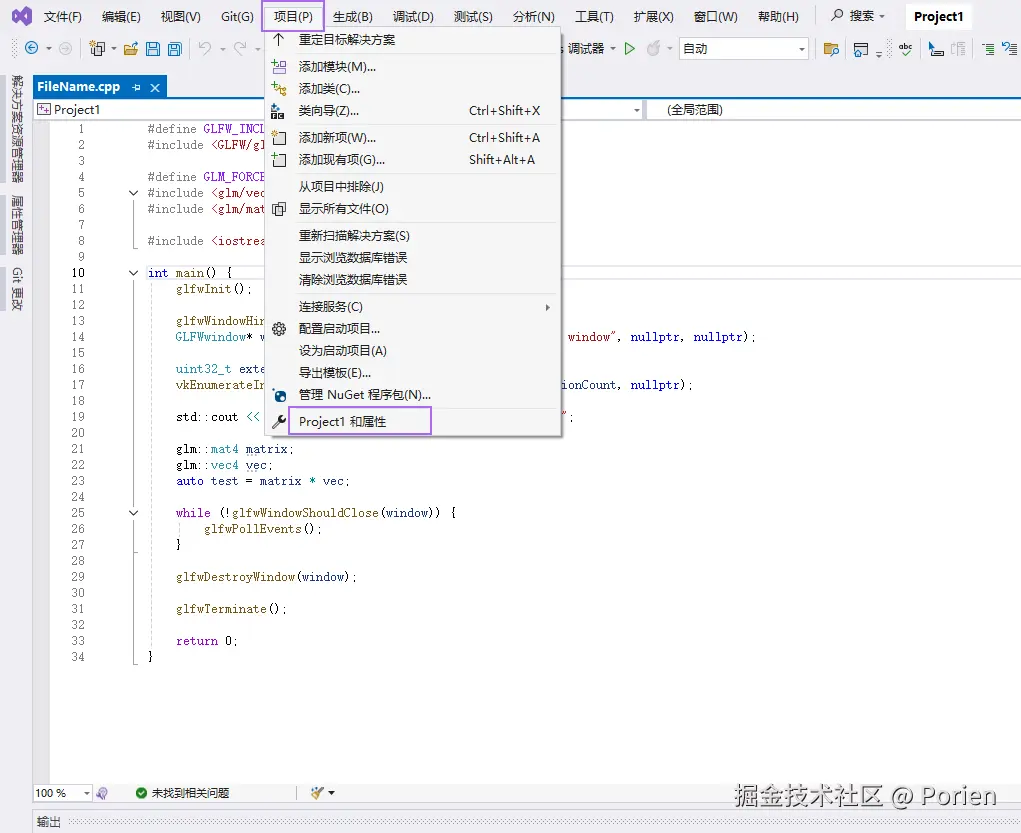Screen dimensions: 1021x833
Task: Click the redo arrow icon
Action: click(x=240, y=48)
